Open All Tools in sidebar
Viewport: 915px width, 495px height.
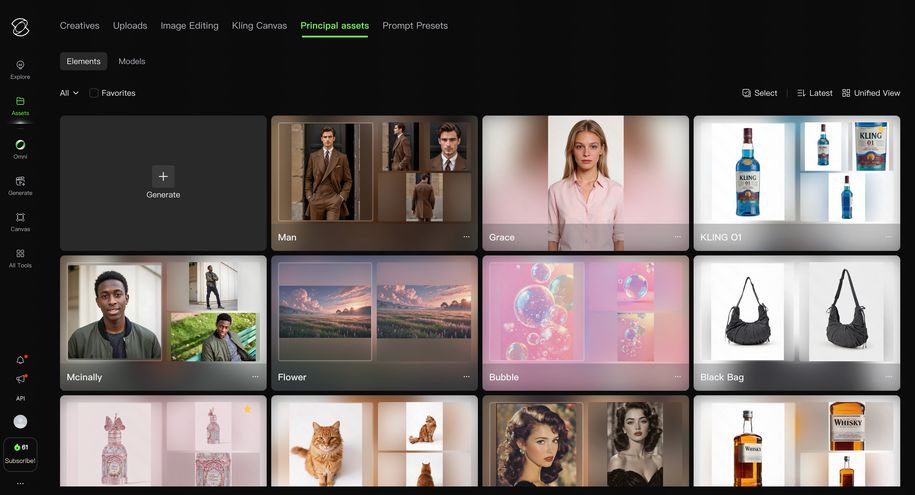[x=20, y=258]
